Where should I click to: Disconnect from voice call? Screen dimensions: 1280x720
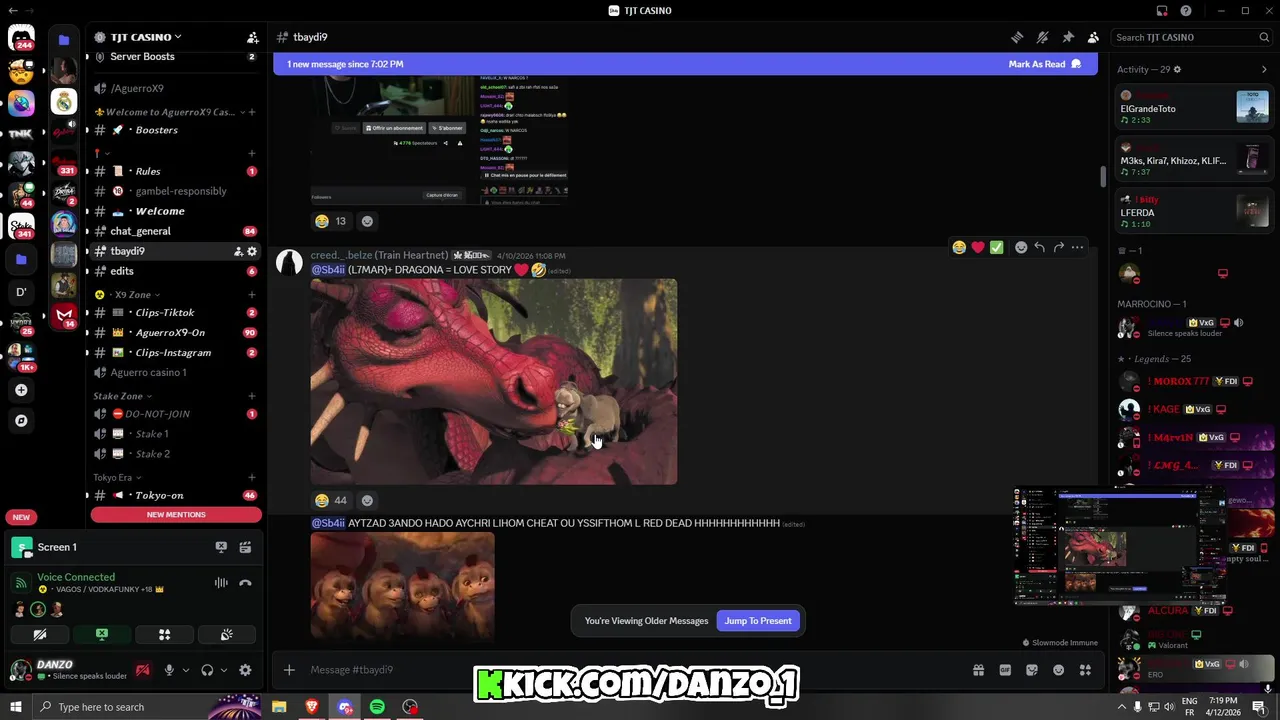pyautogui.click(x=245, y=583)
